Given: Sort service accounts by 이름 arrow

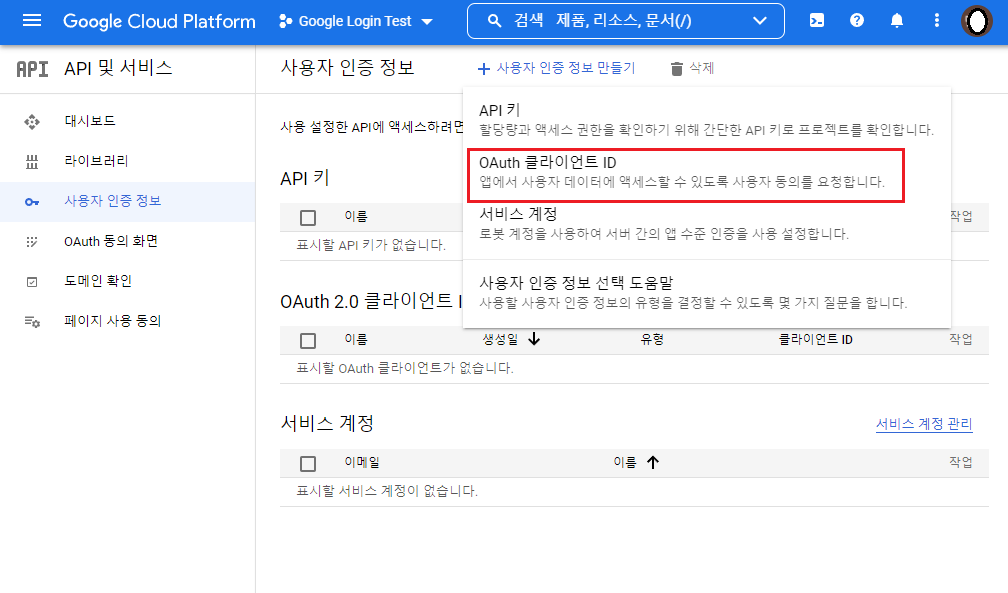Looking at the screenshot, I should [x=652, y=462].
